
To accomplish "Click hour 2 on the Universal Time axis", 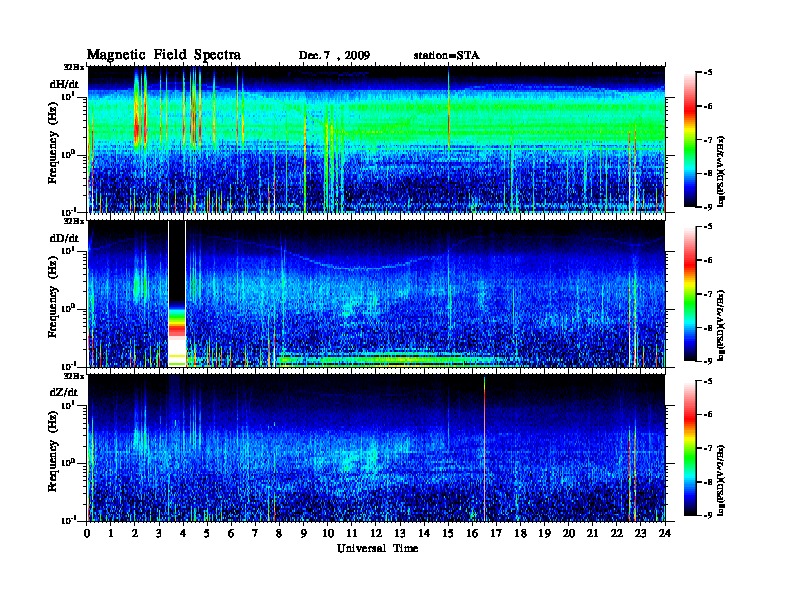I will coord(135,533).
